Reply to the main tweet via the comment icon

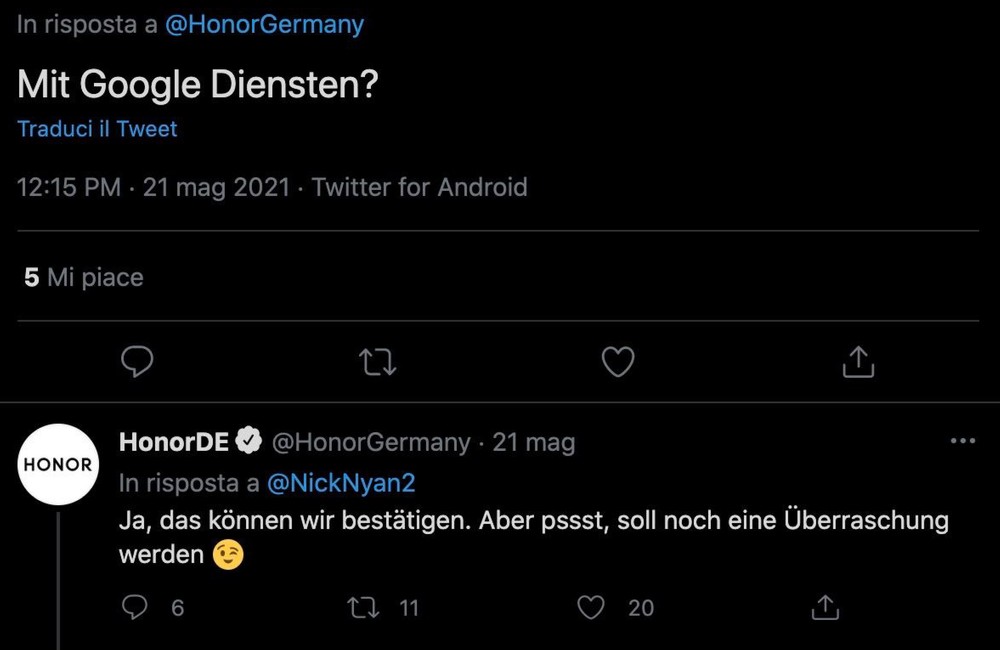pos(137,362)
